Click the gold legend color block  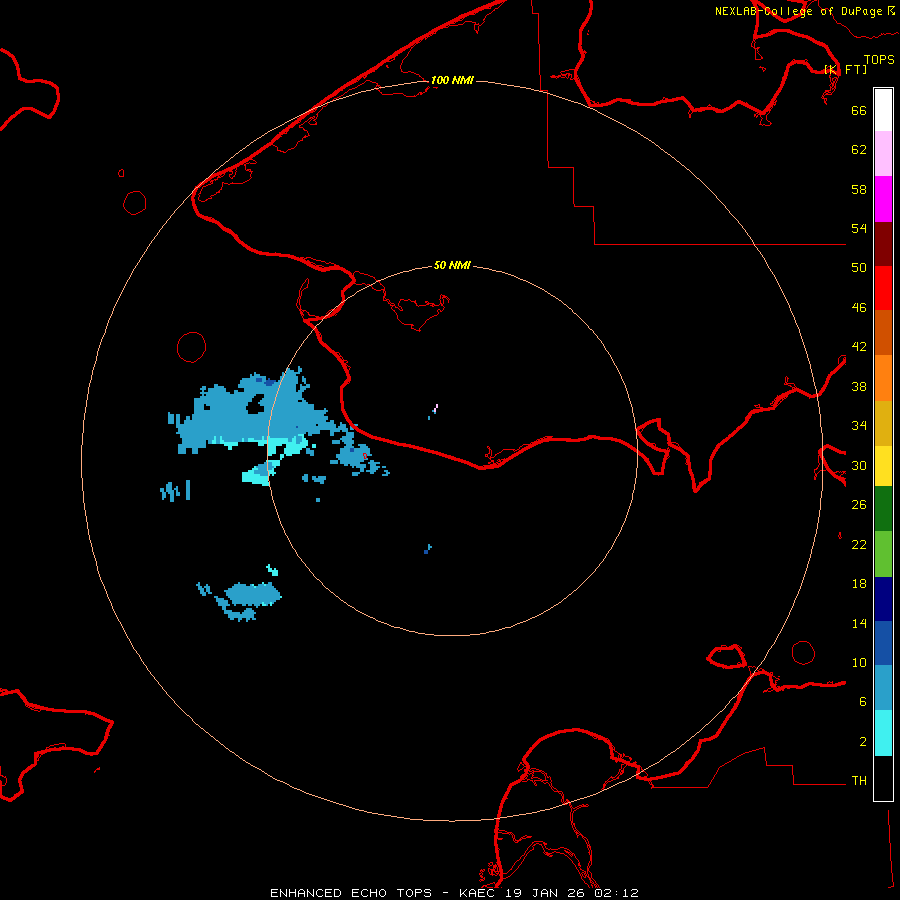click(883, 423)
